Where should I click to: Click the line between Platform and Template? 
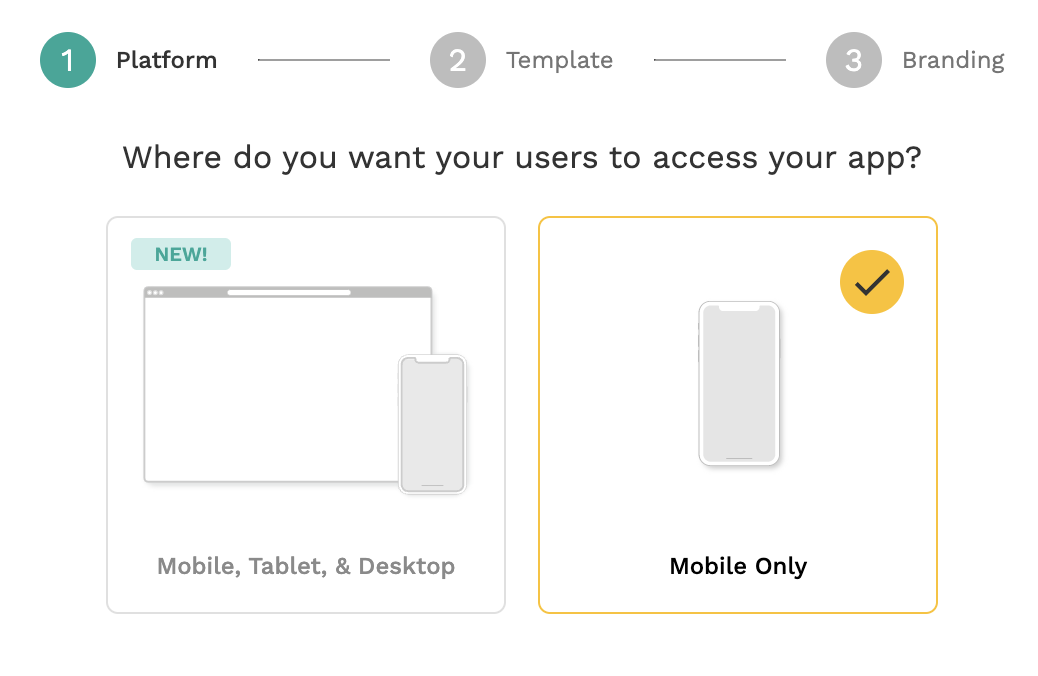[324, 60]
